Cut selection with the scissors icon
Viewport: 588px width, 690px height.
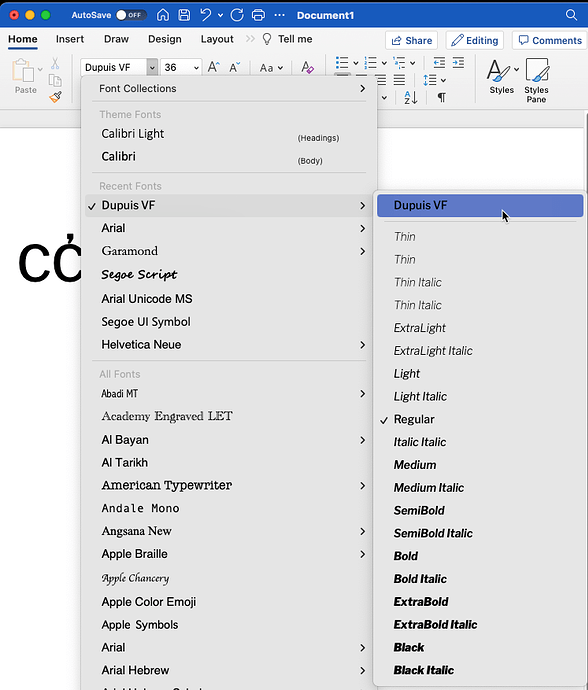[x=55, y=63]
